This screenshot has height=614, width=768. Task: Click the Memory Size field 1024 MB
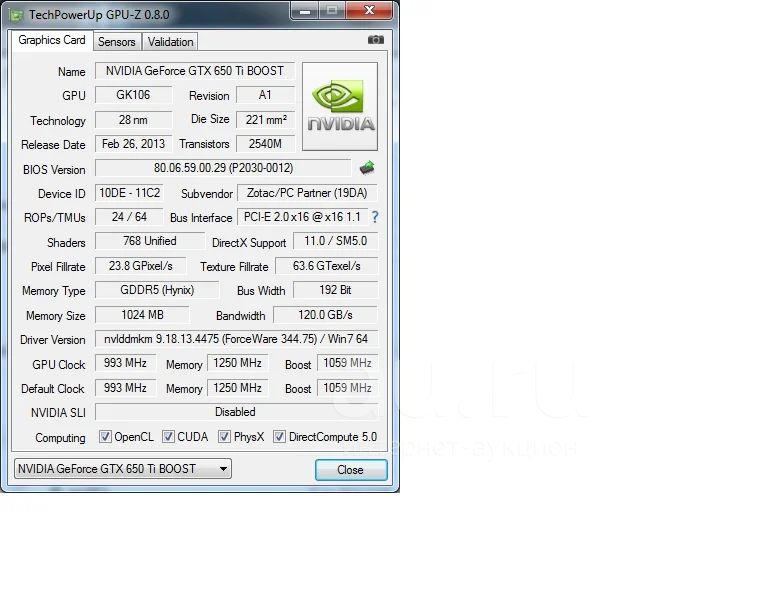click(x=142, y=315)
